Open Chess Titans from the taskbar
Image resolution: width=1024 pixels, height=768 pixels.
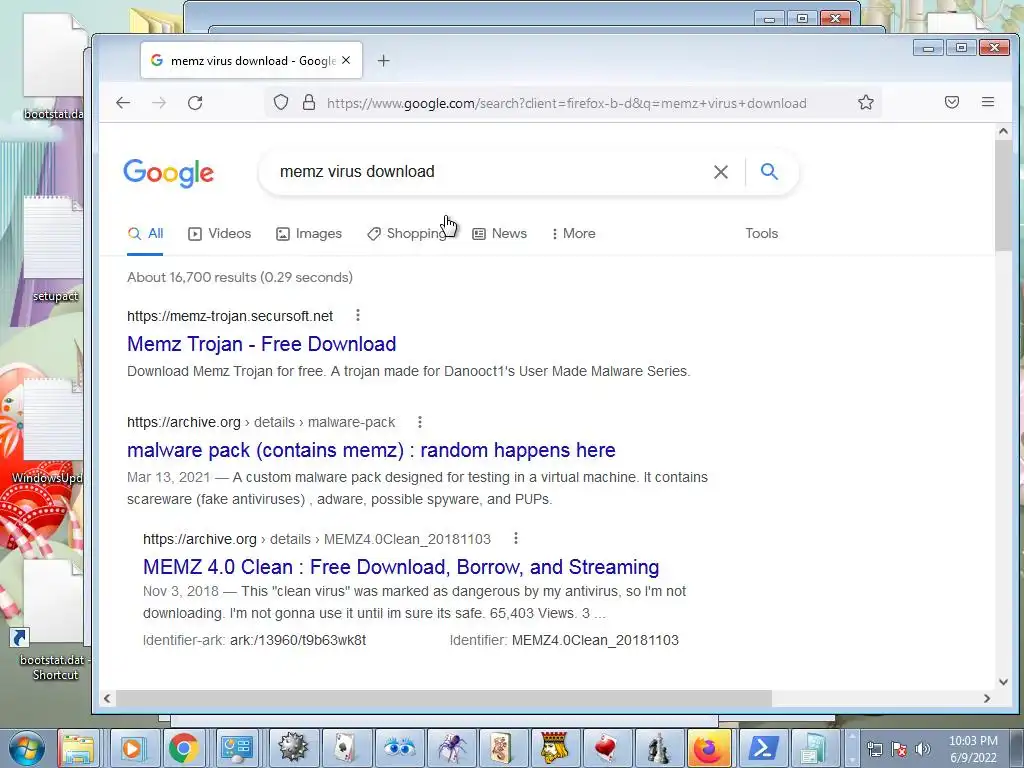pos(658,748)
